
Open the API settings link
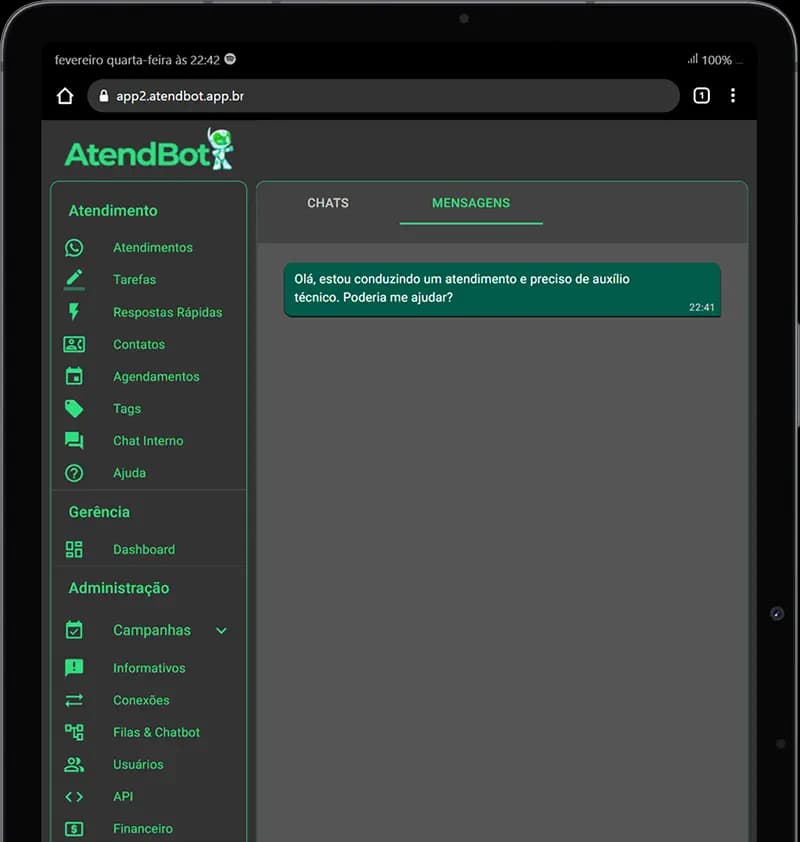pos(123,797)
